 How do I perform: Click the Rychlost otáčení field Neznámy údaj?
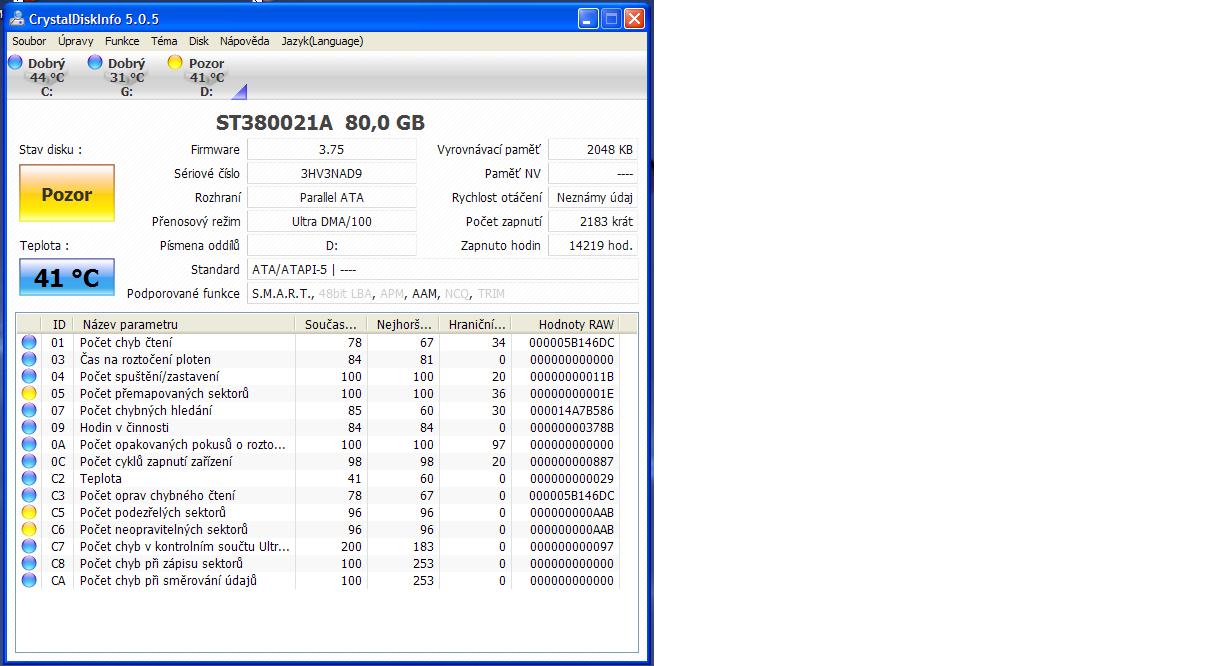593,197
